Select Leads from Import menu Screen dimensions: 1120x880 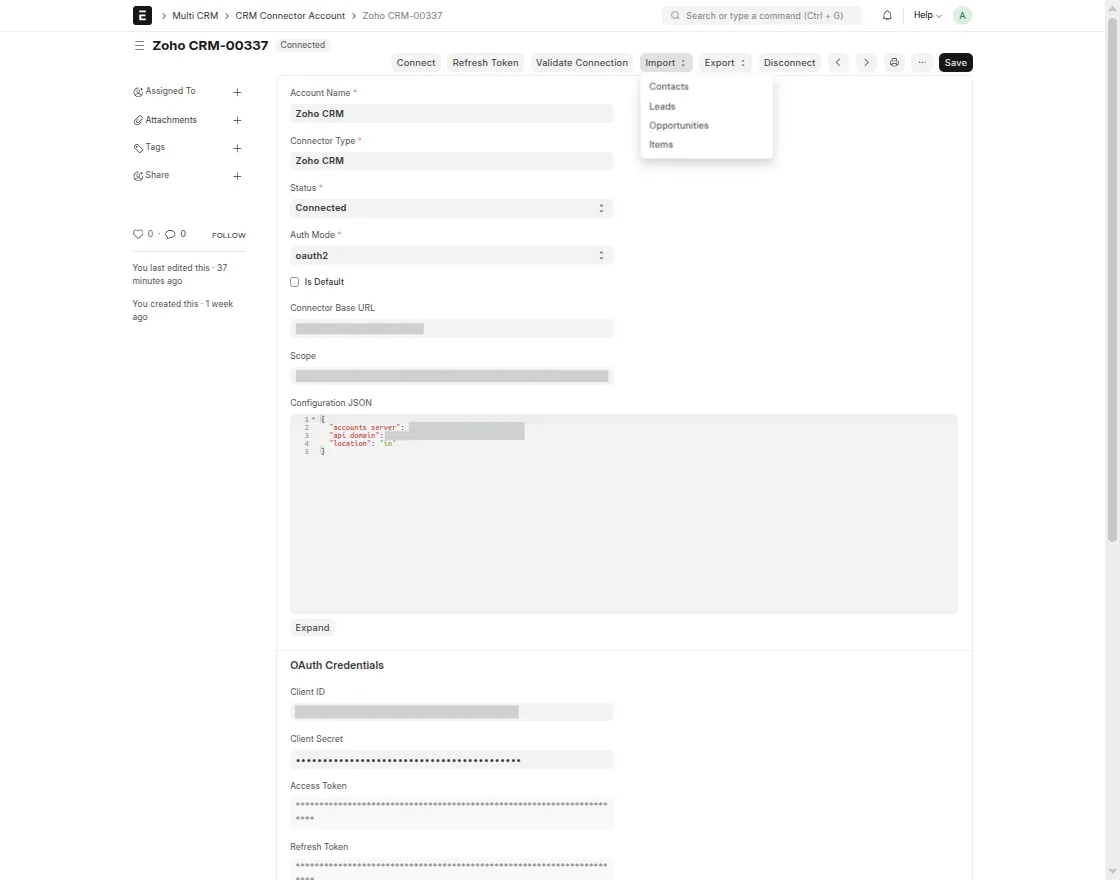click(x=661, y=106)
